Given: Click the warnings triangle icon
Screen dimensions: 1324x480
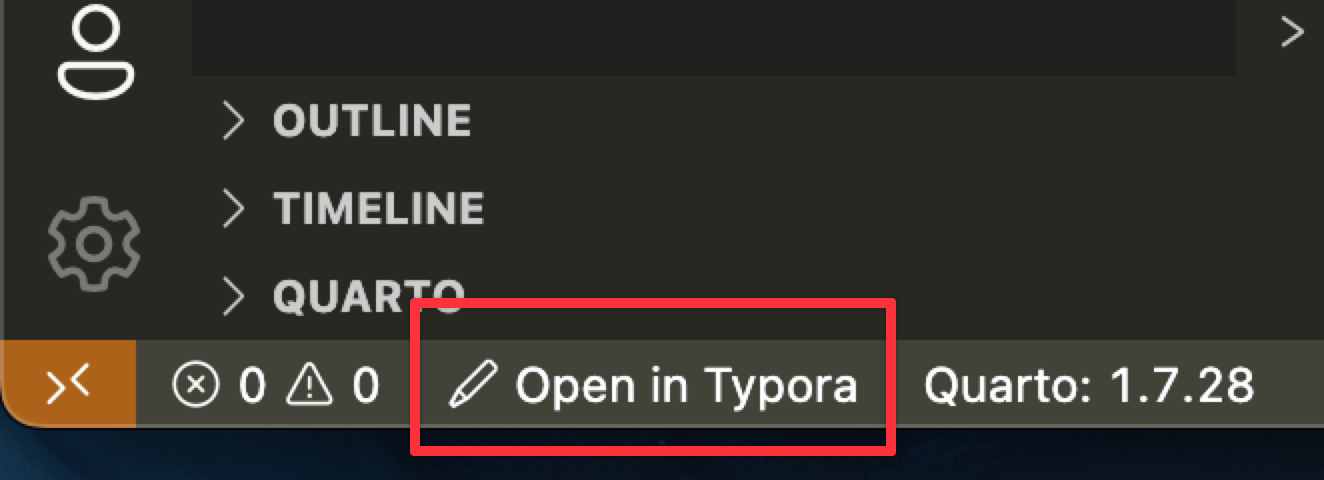Looking at the screenshot, I should tap(310, 385).
